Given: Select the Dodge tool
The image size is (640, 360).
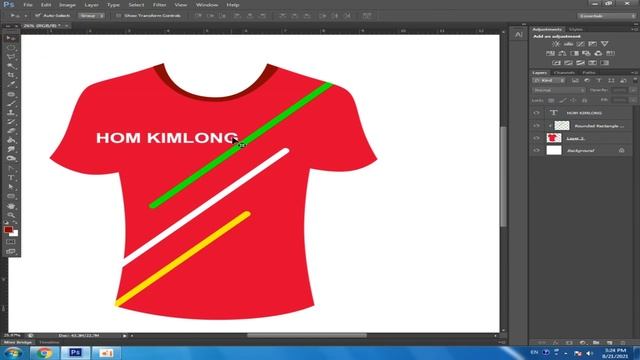Looking at the screenshot, I should tap(10, 159).
